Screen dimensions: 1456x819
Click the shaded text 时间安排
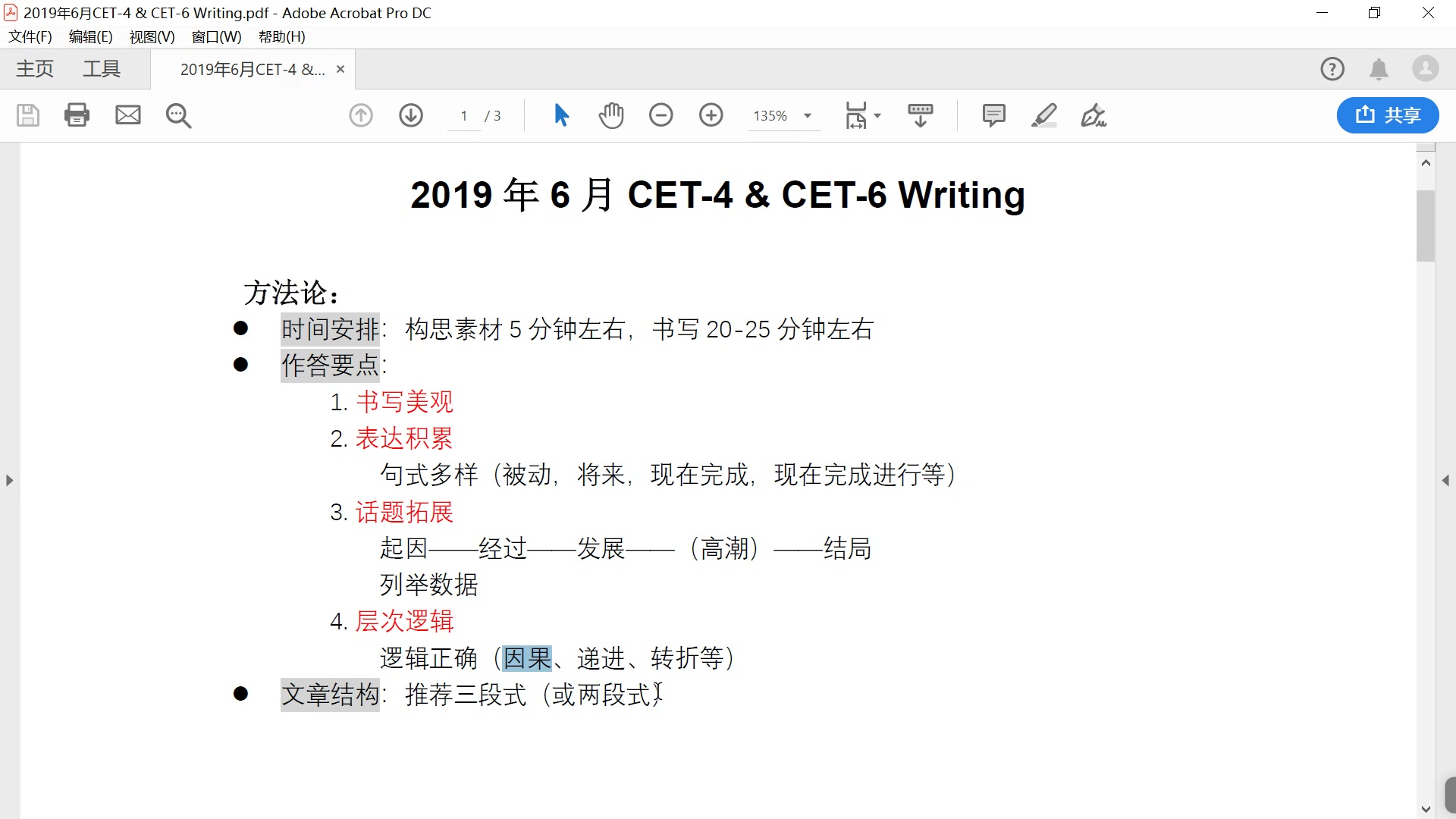(330, 329)
